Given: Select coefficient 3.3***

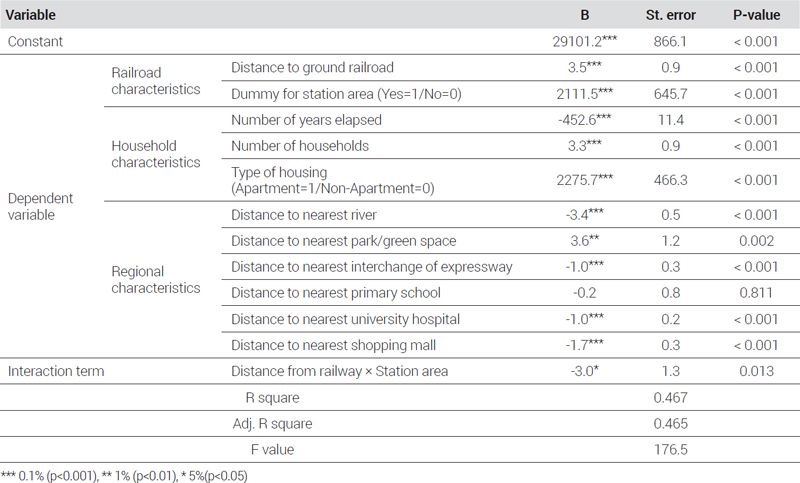Looking at the screenshot, I should pos(585,146).
